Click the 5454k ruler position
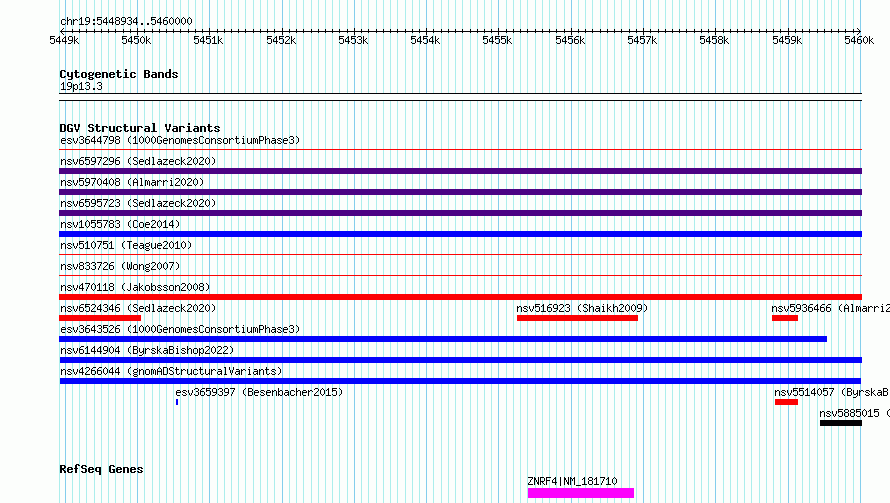Image resolution: width=890 pixels, height=503 pixels. 425,40
